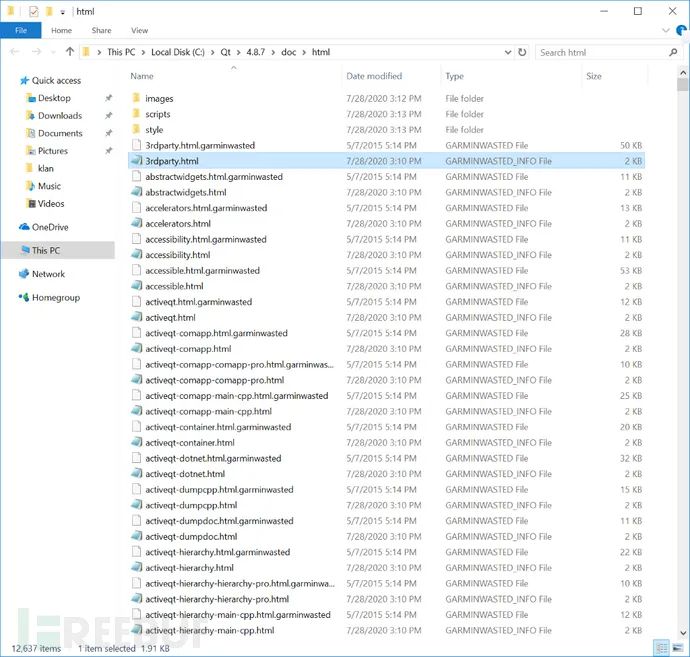Select the OneDrive cloud icon

coord(24,227)
